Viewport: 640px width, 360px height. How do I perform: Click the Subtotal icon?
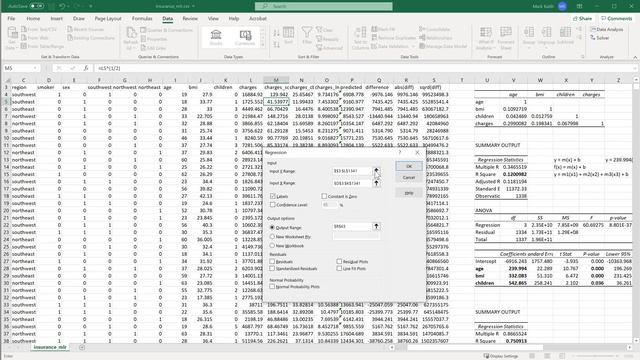click(x=565, y=33)
